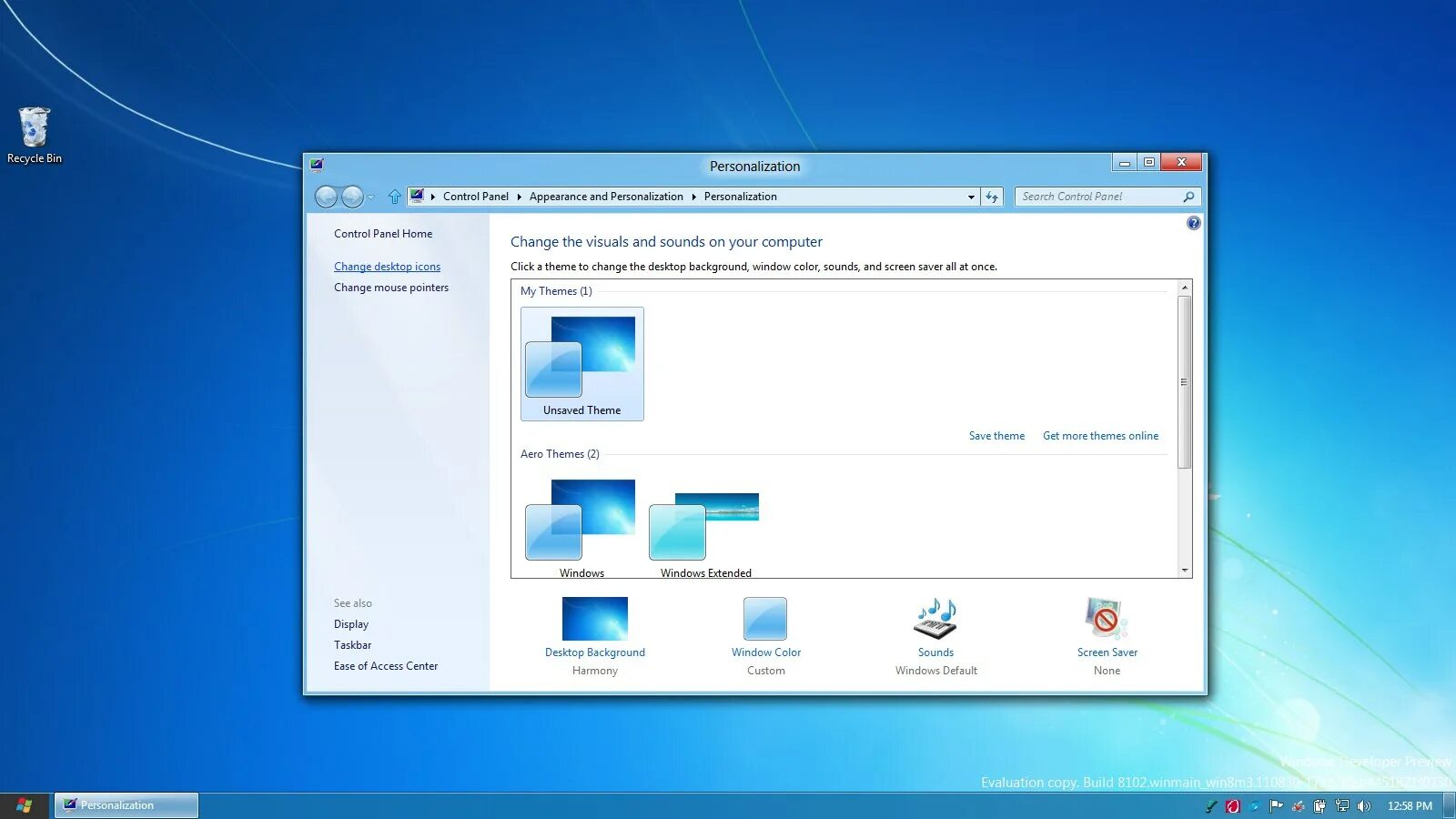This screenshot has height=819, width=1456.
Task: Expand the arrow after Appearance and Personalization
Action: click(693, 197)
